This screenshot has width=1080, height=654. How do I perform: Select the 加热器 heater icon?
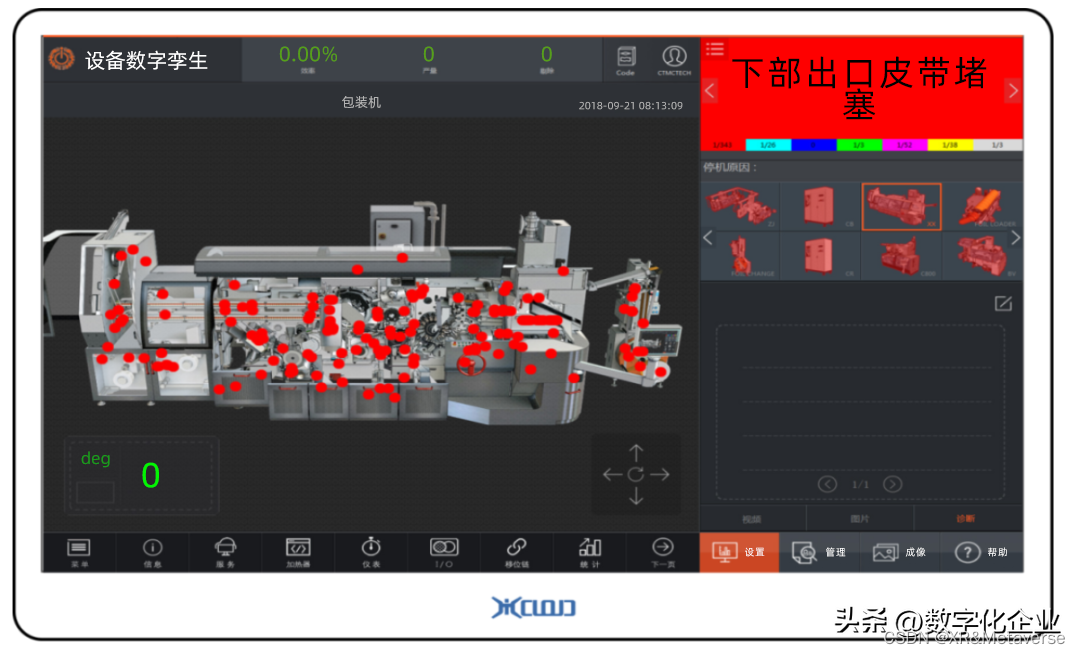click(x=298, y=551)
